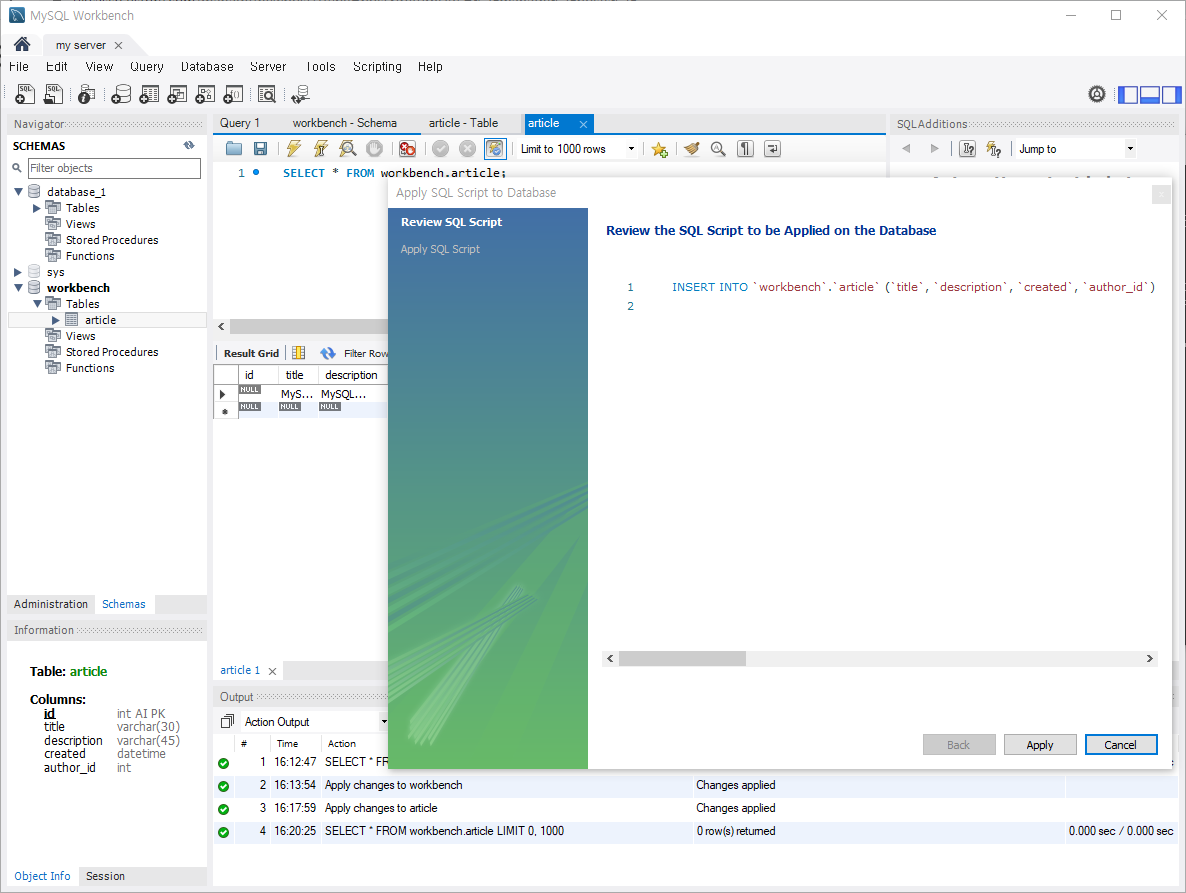Collapse Tables under workbench schema

click(36, 303)
